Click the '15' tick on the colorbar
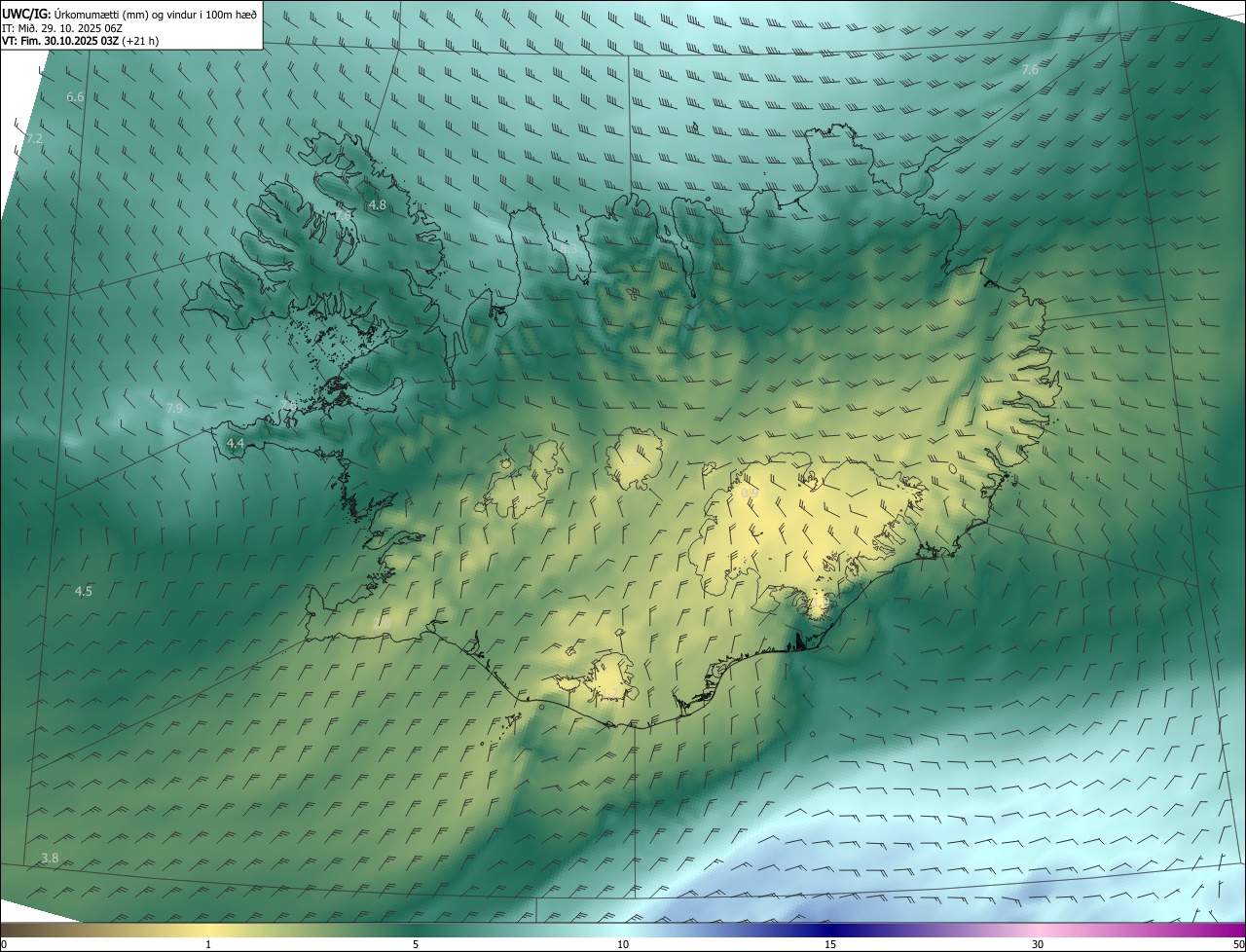Viewport: 1246px width, 952px height. tap(830, 944)
